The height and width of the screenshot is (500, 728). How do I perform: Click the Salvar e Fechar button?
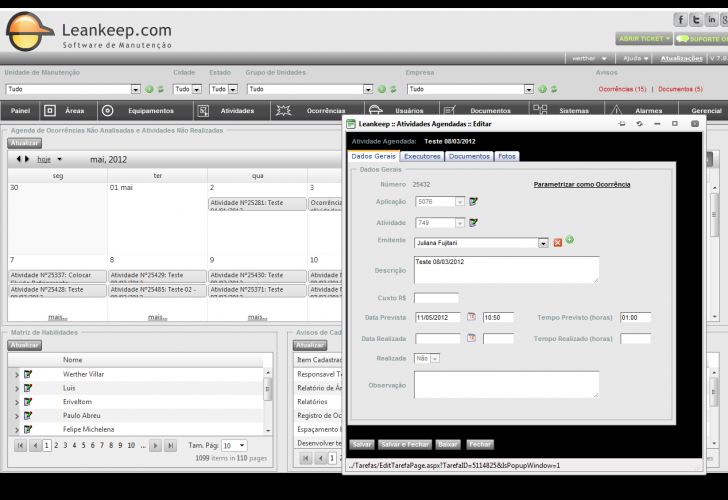tap(405, 444)
